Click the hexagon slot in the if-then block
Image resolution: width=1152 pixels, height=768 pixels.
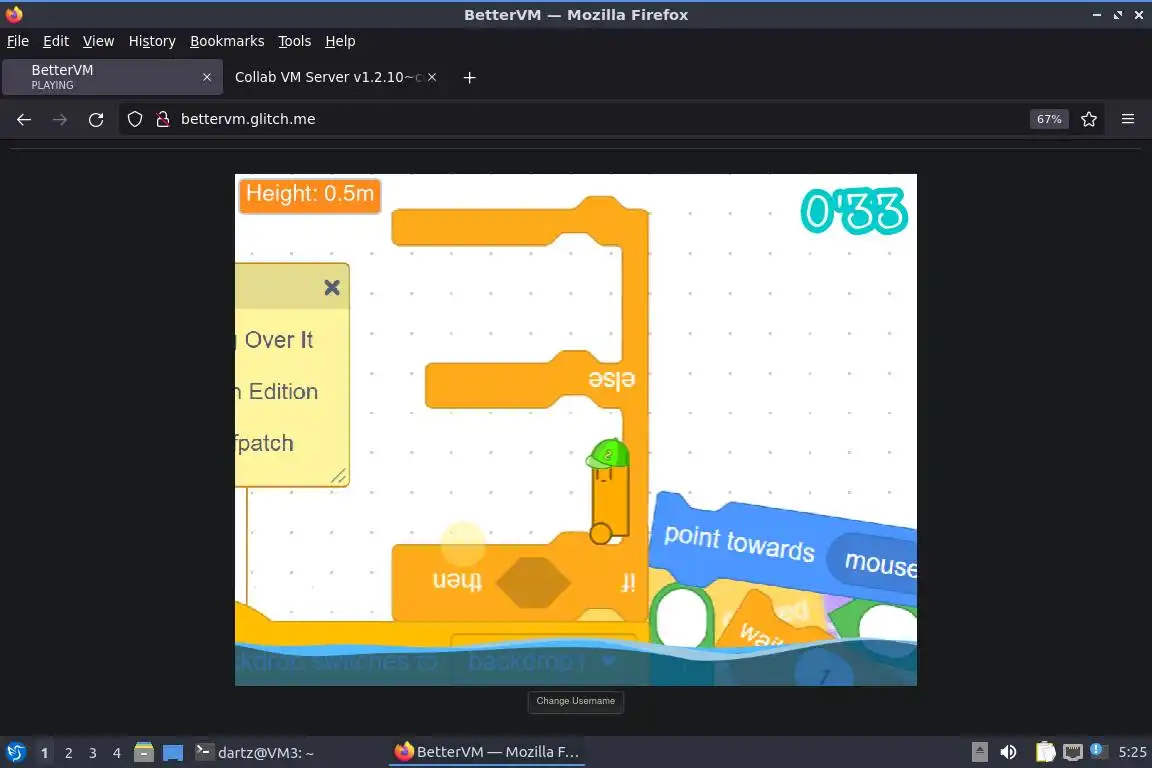click(533, 582)
